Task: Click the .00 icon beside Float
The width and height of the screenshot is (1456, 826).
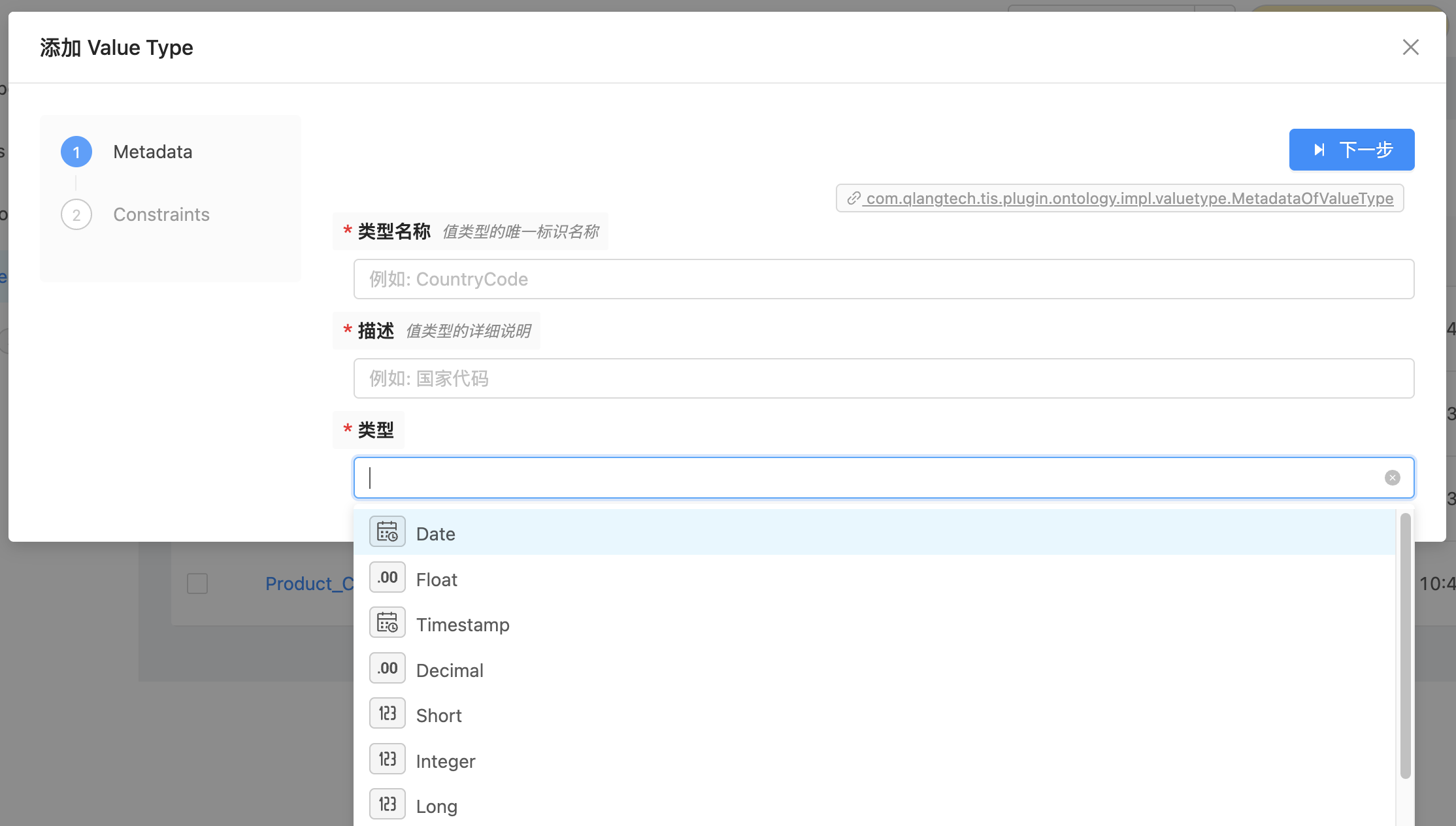Action: [388, 578]
